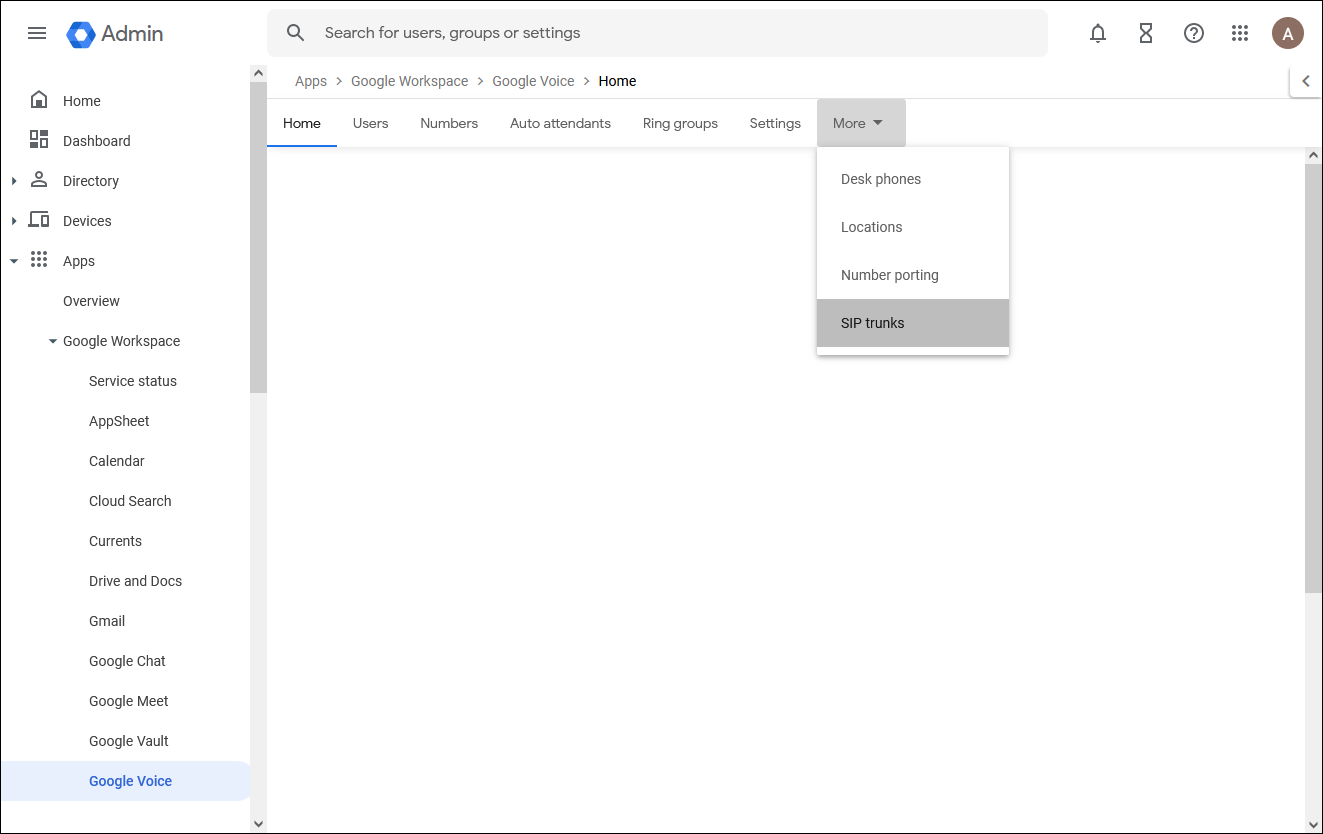Click main content scrollbar down arrow
Viewport: 1323px width, 834px height.
coord(1314,824)
